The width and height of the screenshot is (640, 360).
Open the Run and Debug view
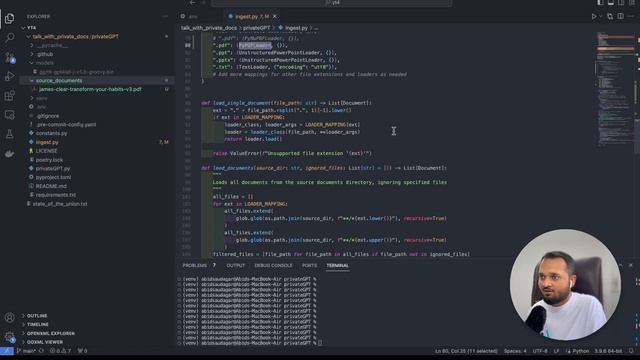point(9,76)
